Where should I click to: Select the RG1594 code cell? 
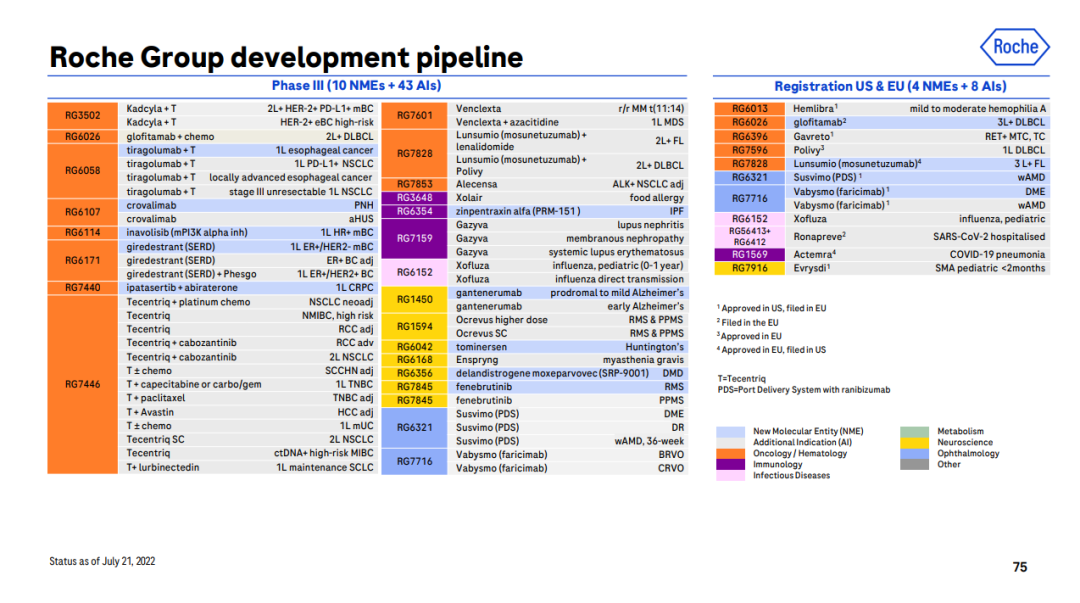point(415,327)
